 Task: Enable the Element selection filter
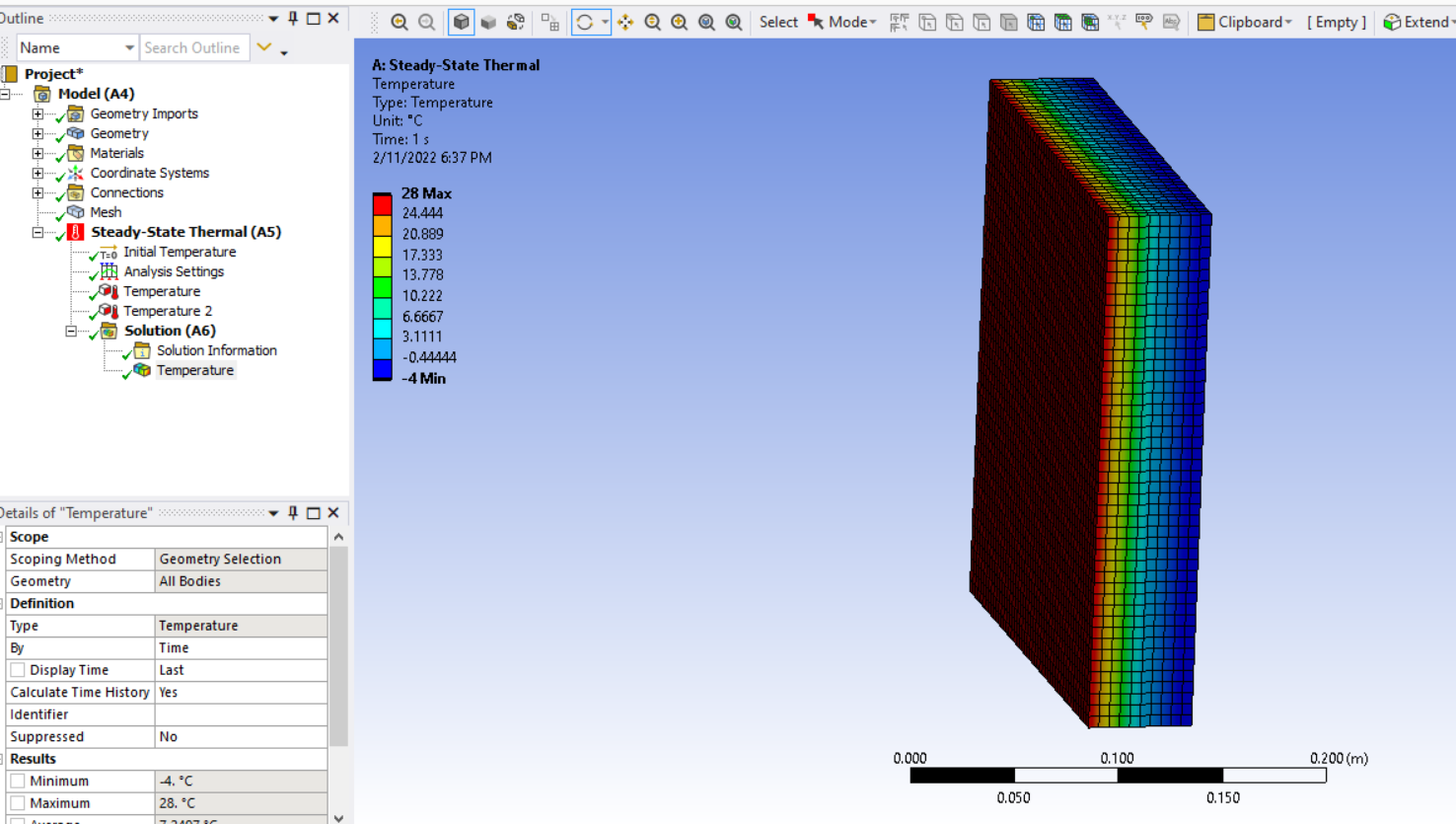pyautogui.click(x=1090, y=22)
